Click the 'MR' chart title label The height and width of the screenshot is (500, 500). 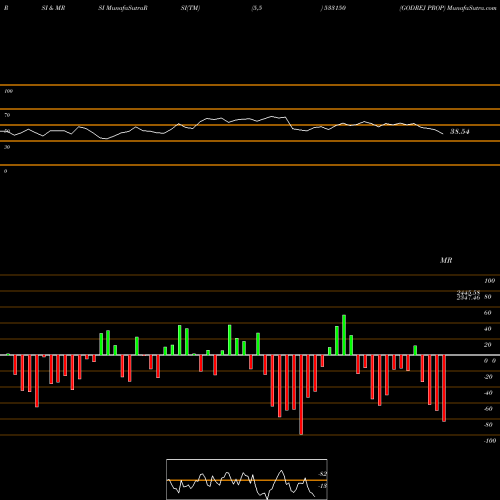[x=446, y=260]
